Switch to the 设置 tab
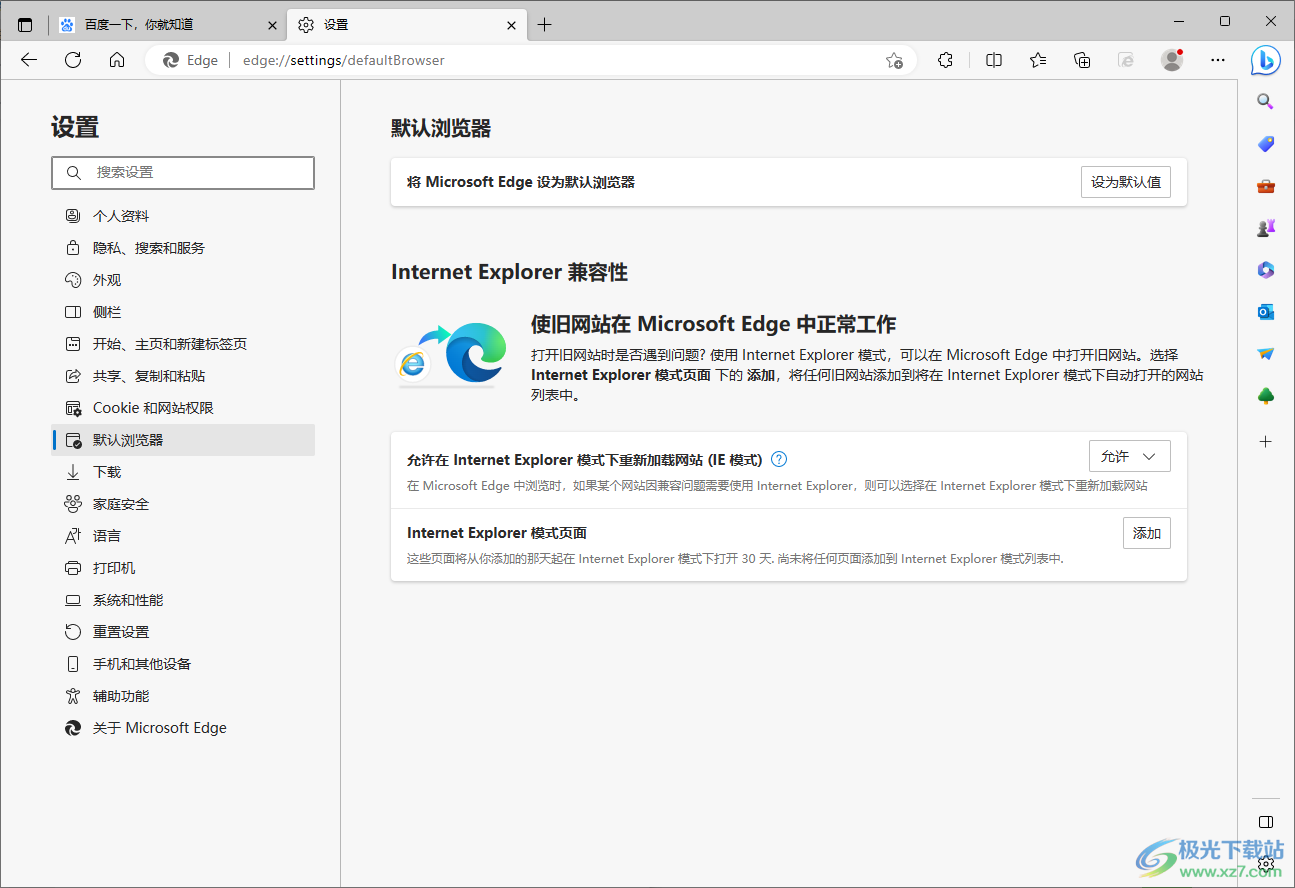This screenshot has width=1295, height=888. [x=406, y=25]
